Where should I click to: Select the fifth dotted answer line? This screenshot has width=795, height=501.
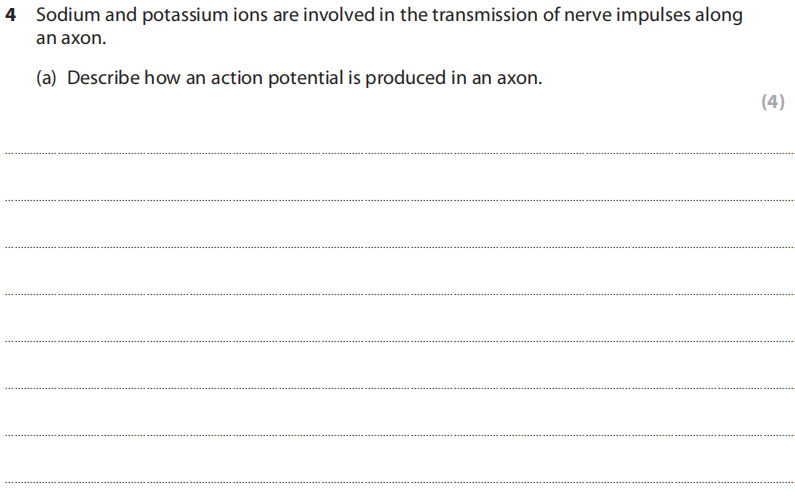click(x=400, y=341)
